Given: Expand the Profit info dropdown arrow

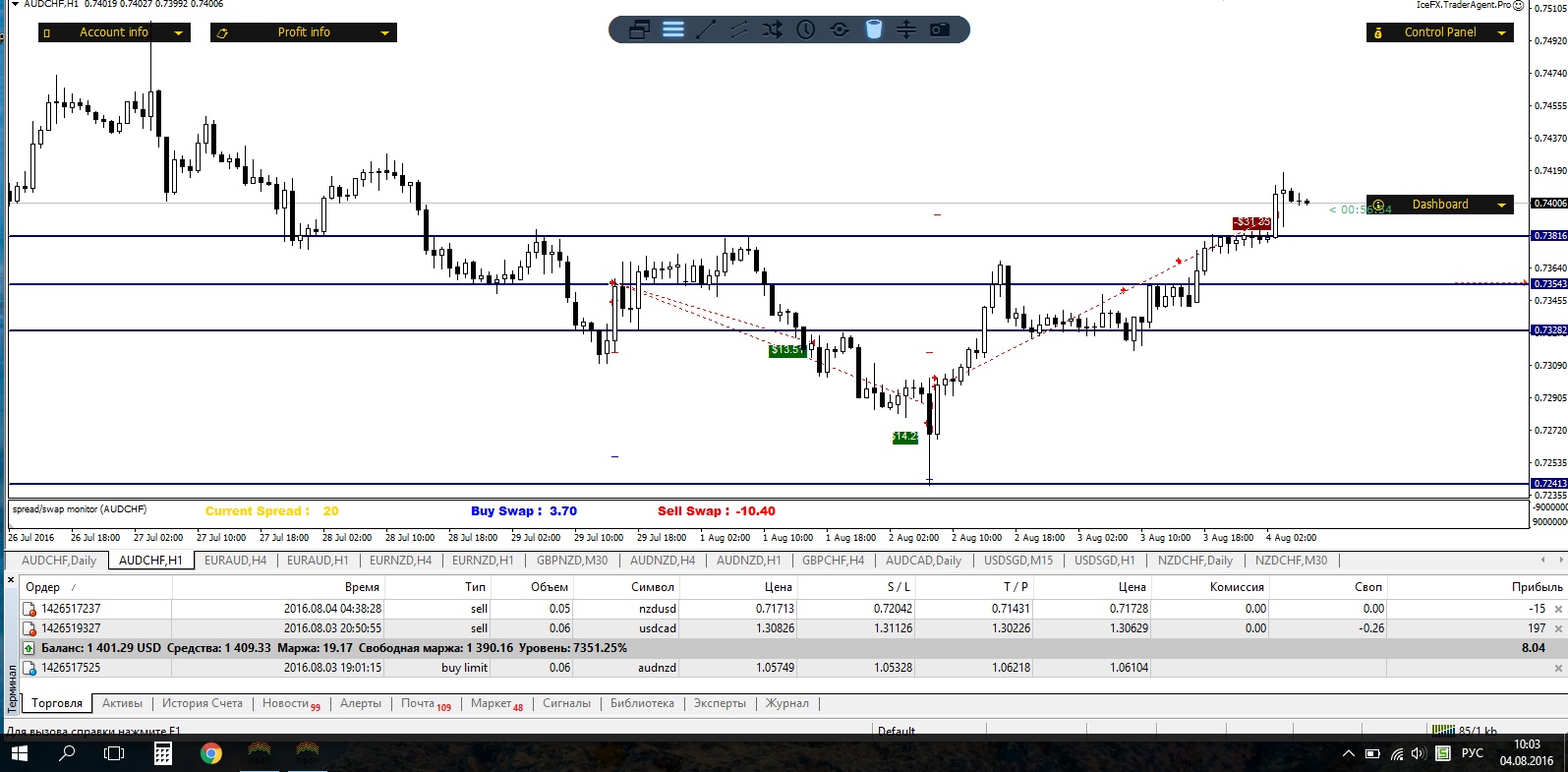Looking at the screenshot, I should point(385,33).
